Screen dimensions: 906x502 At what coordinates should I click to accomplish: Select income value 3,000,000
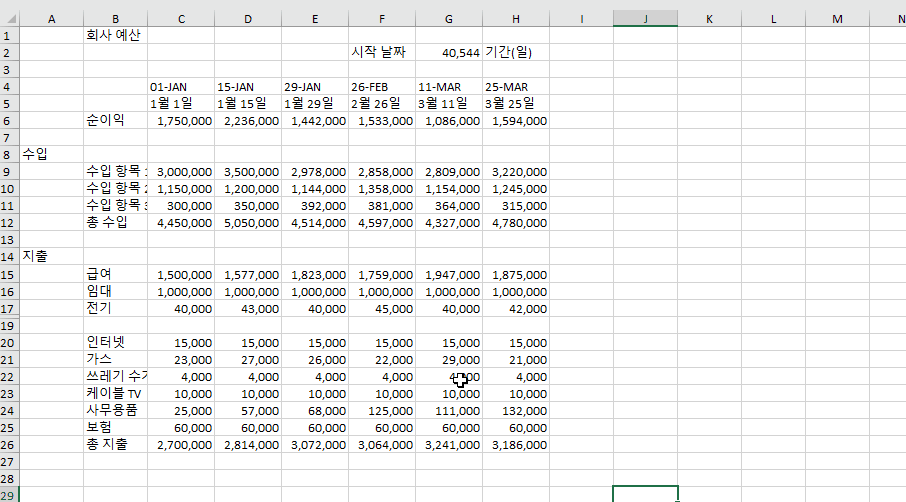(181, 172)
